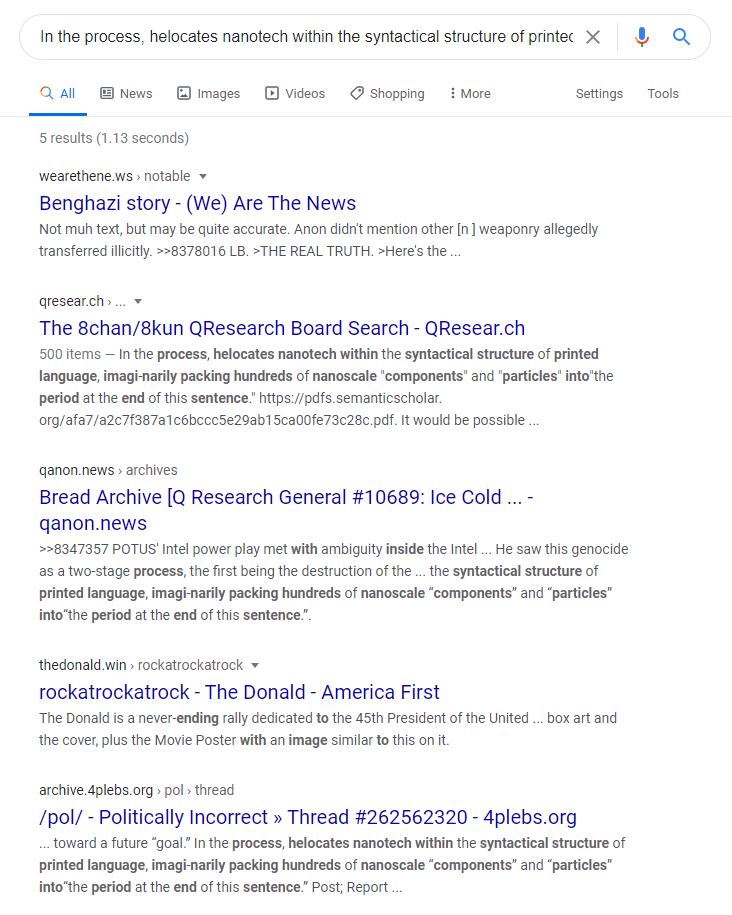The width and height of the screenshot is (732, 915).
Task: Clear the search box with X icon
Action: tap(593, 37)
